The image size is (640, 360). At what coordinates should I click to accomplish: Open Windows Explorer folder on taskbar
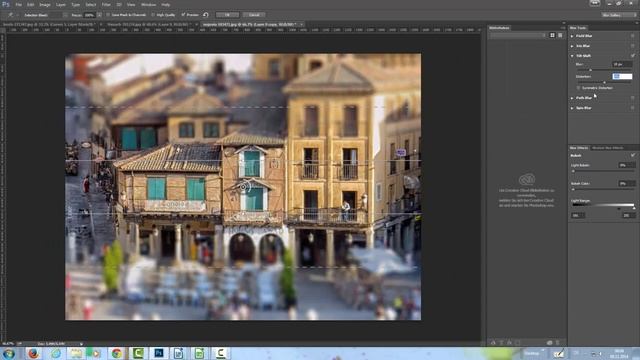click(75, 353)
